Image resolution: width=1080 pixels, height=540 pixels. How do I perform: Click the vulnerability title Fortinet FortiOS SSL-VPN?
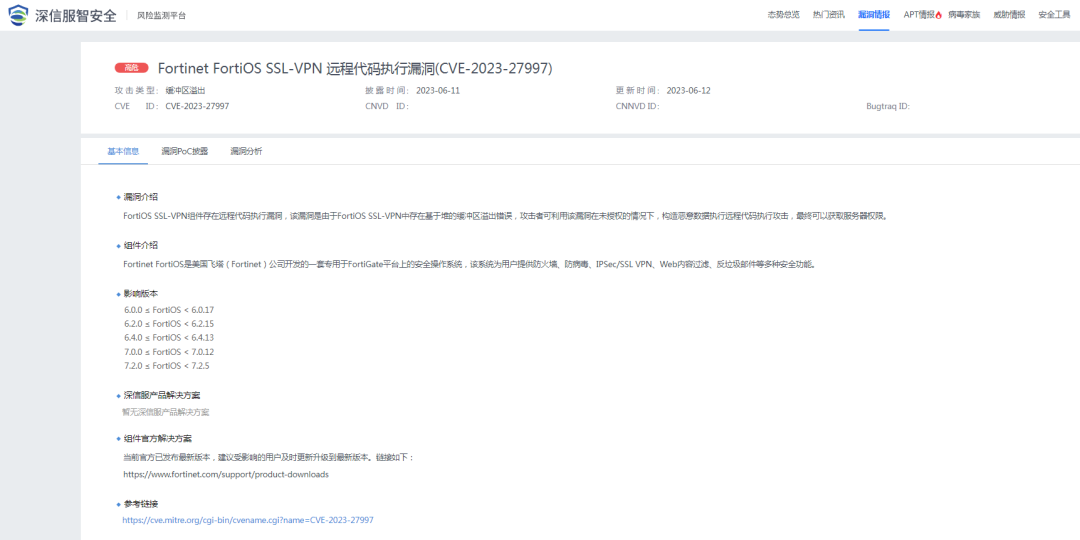click(x=355, y=68)
